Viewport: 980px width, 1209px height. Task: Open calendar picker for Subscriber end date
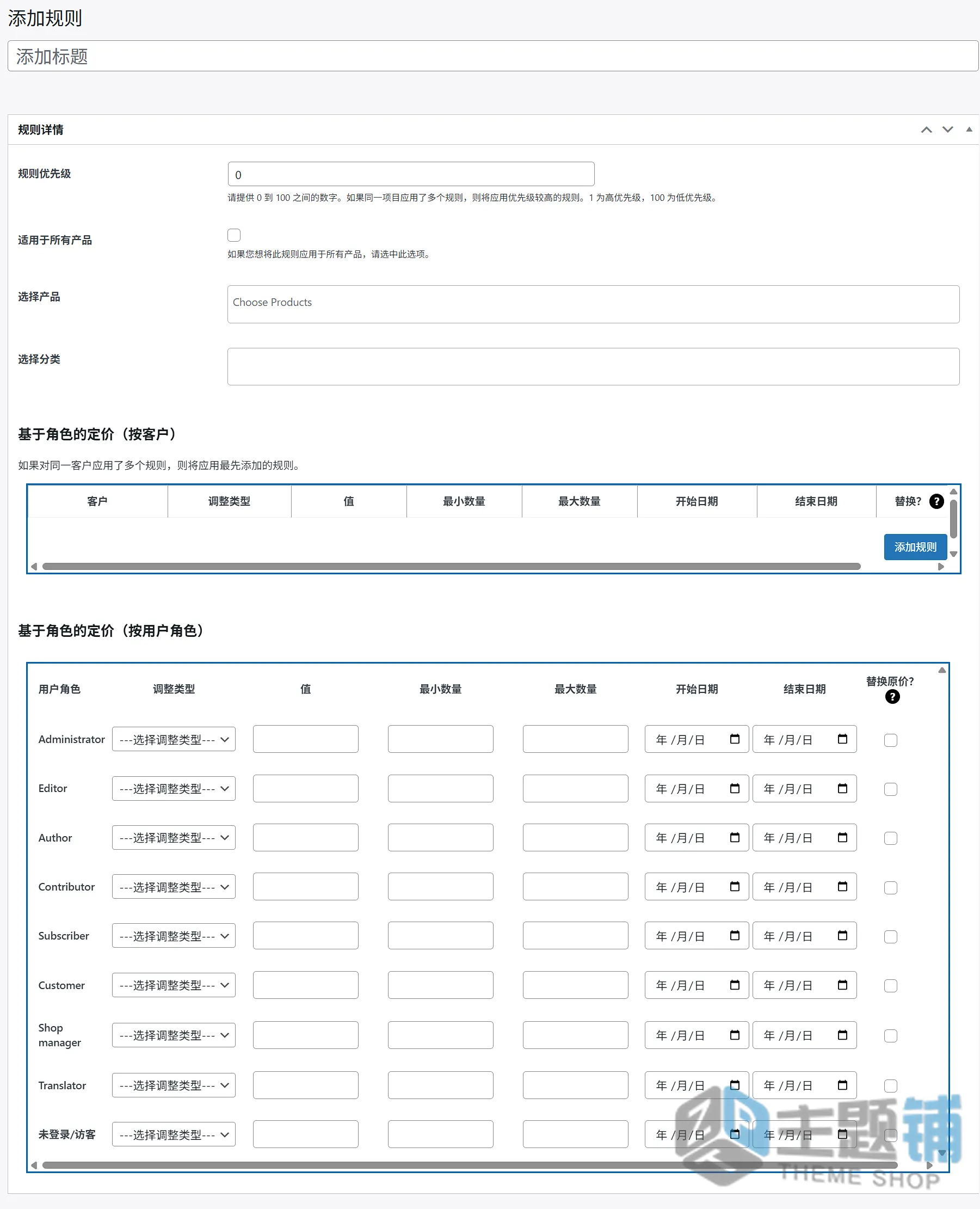point(842,936)
